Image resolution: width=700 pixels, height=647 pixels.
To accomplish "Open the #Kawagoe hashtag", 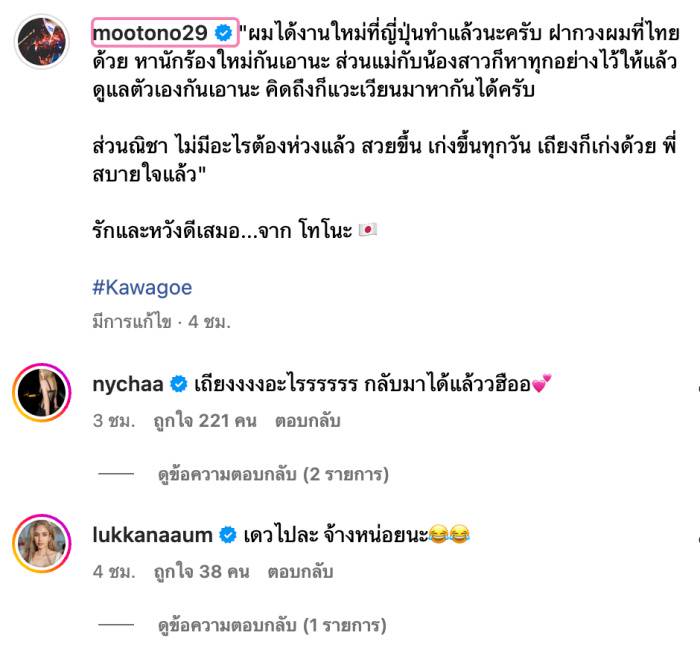I will tap(142, 288).
